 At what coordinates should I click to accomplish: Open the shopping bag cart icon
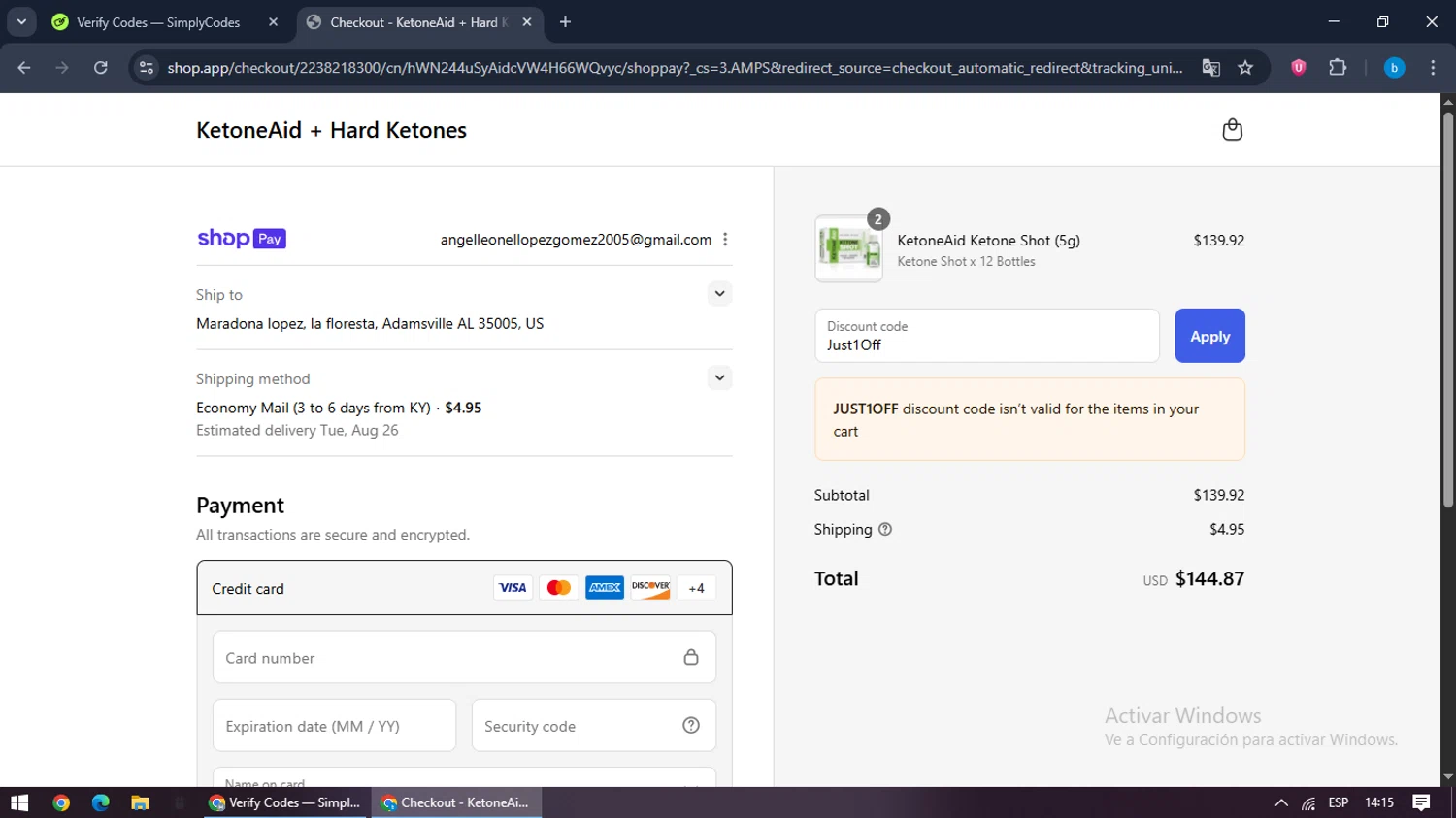[1232, 130]
